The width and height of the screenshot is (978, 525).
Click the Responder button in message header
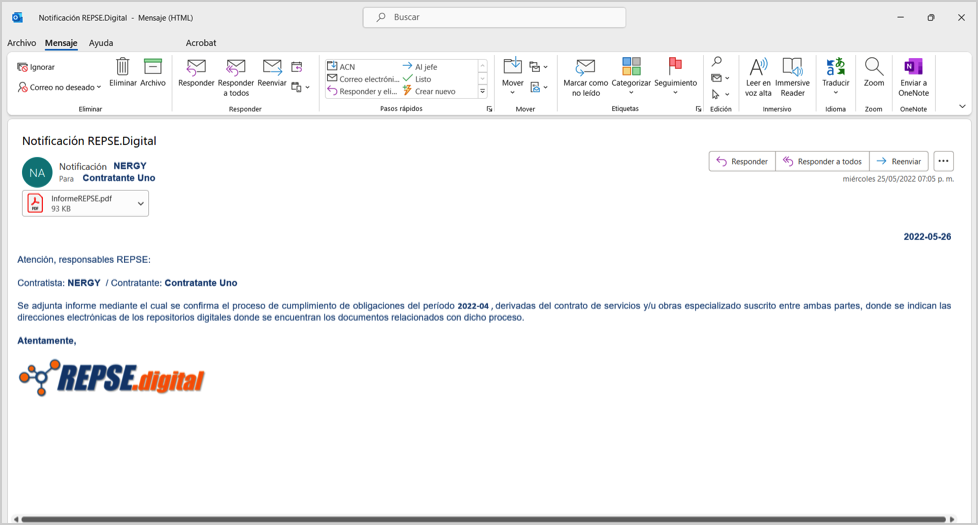[x=742, y=161]
